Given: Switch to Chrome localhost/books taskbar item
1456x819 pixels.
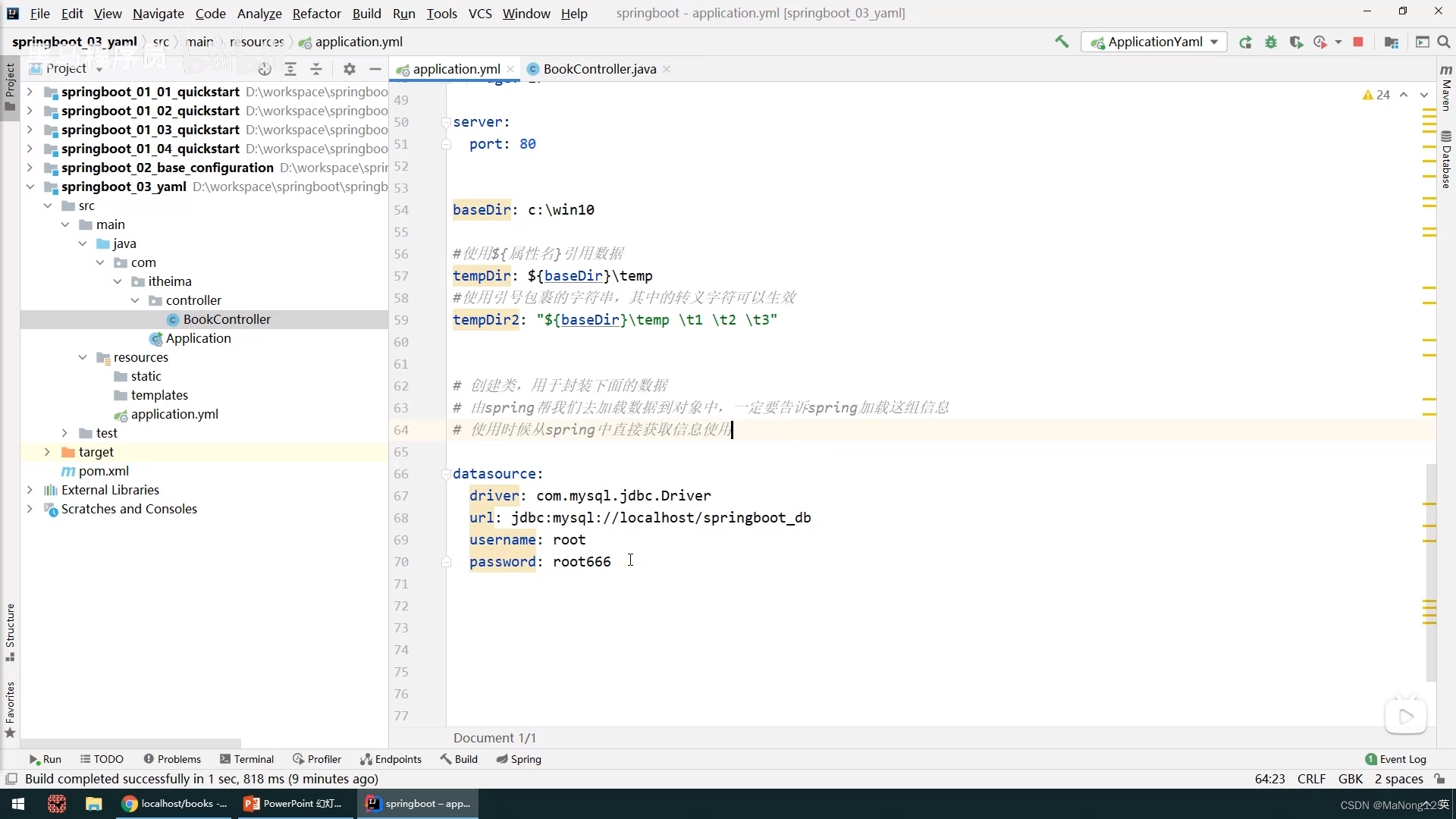Looking at the screenshot, I should (174, 804).
